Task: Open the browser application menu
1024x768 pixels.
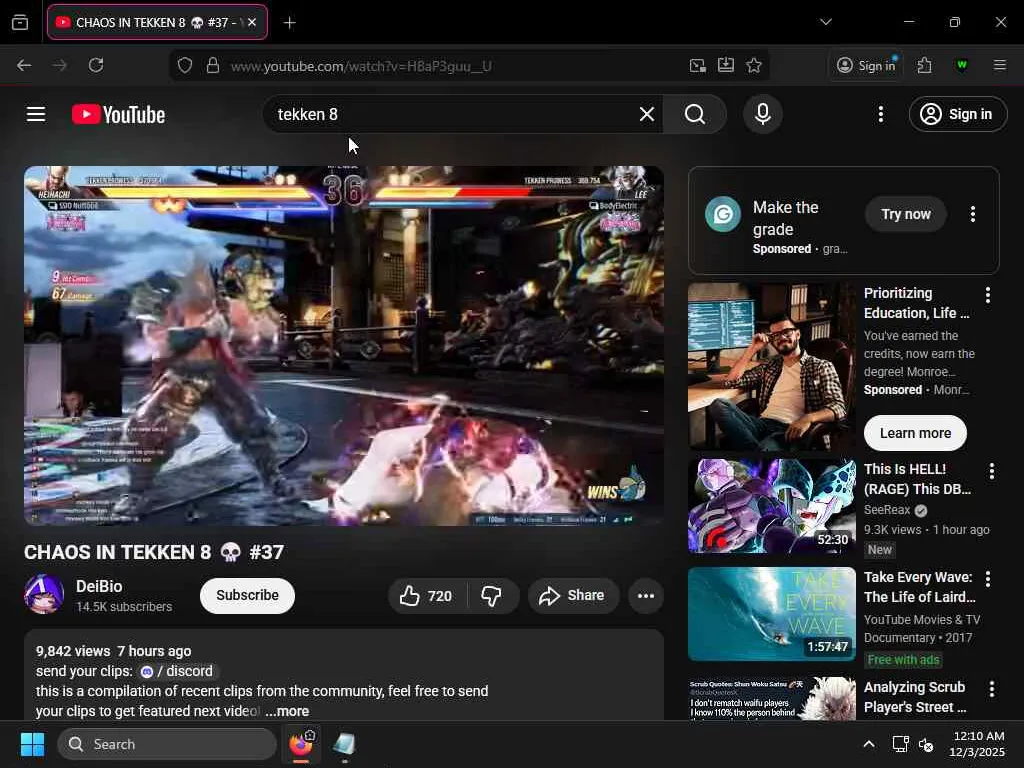Action: click(999, 65)
